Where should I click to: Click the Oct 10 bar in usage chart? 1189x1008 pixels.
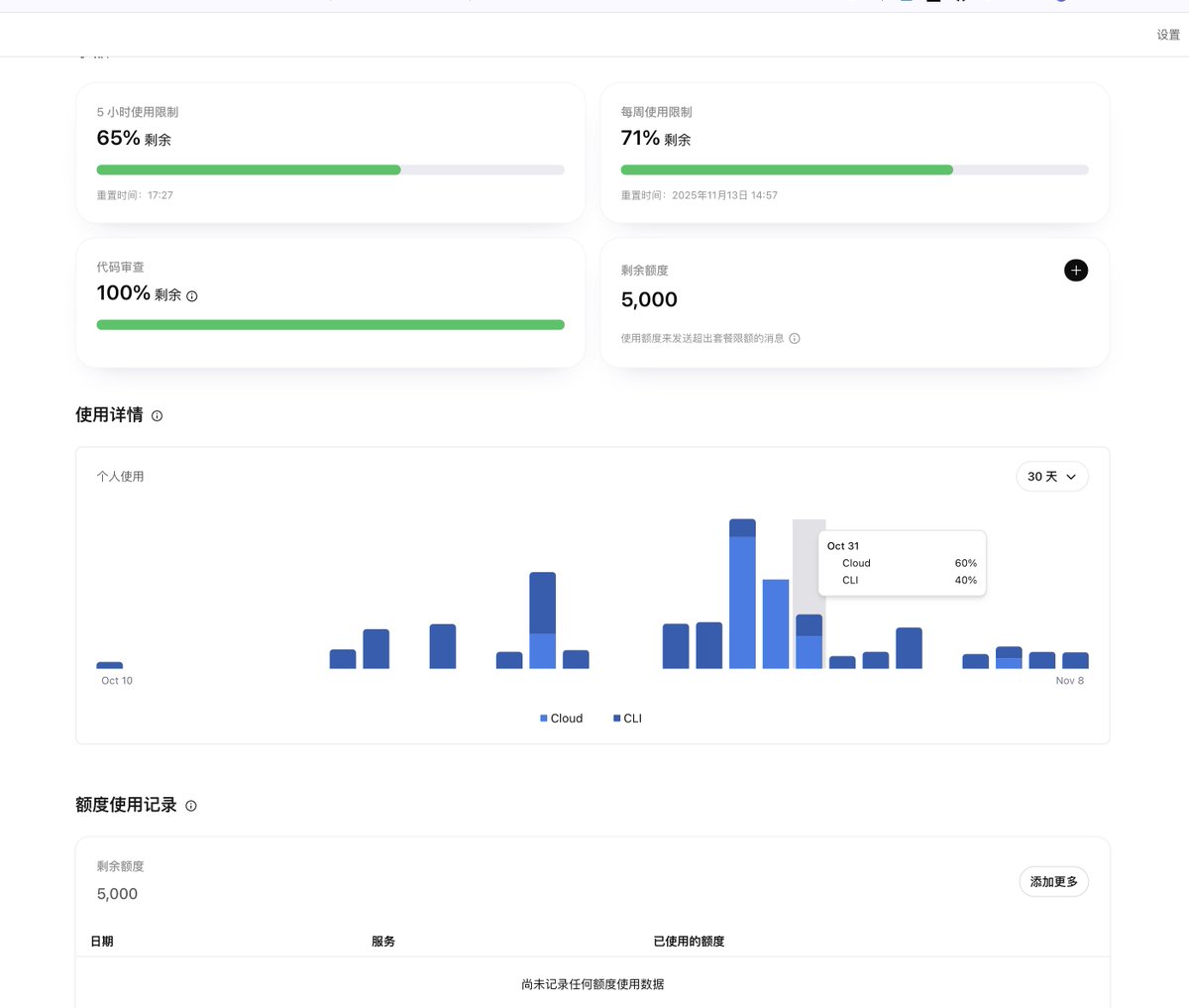pyautogui.click(x=110, y=665)
